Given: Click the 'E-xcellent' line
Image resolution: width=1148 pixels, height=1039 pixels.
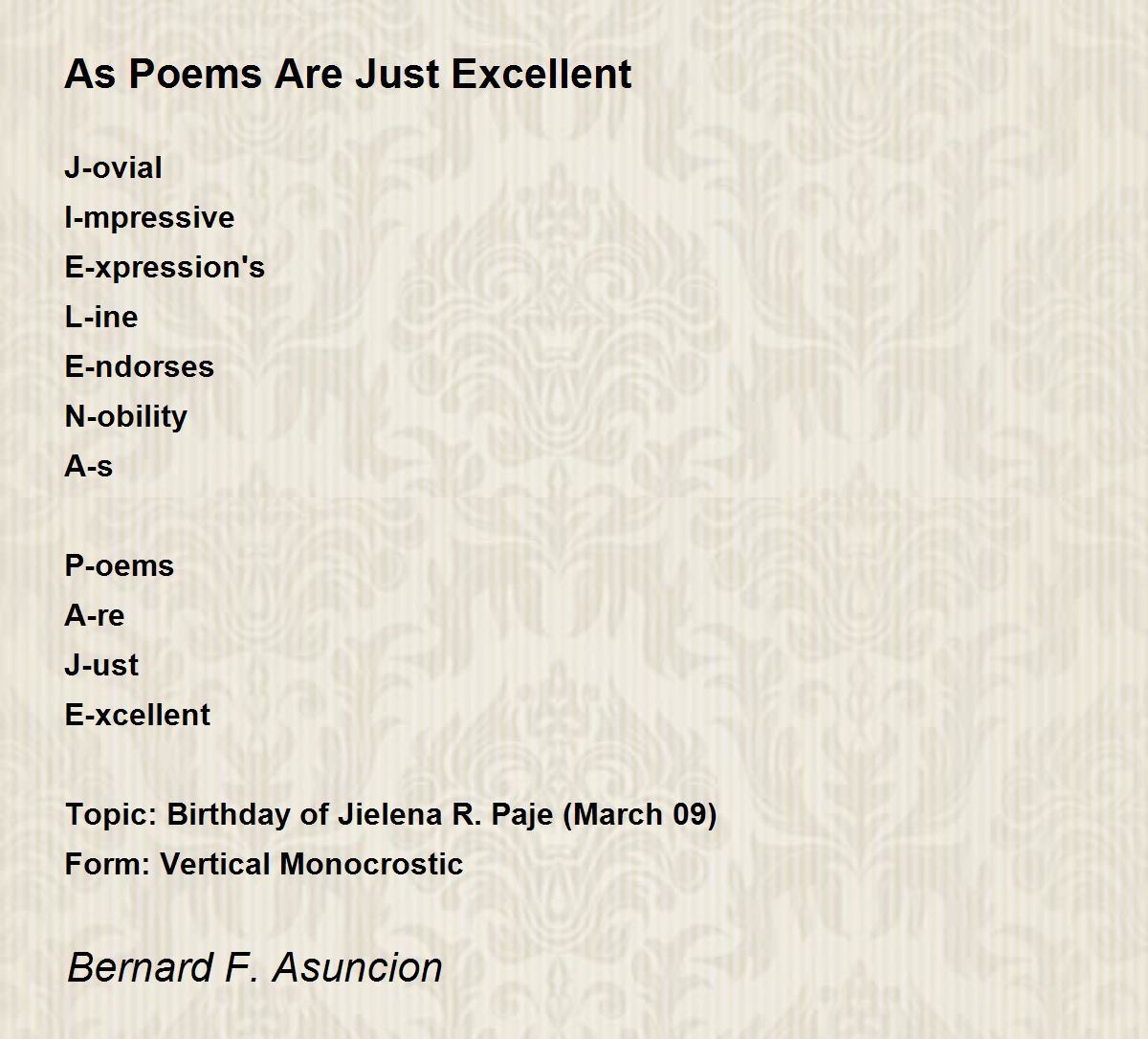Looking at the screenshot, I should (138, 715).
